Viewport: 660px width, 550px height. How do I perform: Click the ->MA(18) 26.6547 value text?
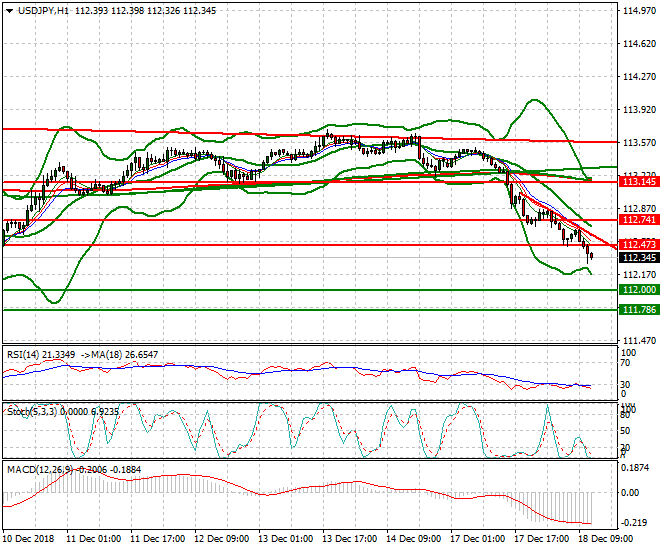[x=119, y=355]
